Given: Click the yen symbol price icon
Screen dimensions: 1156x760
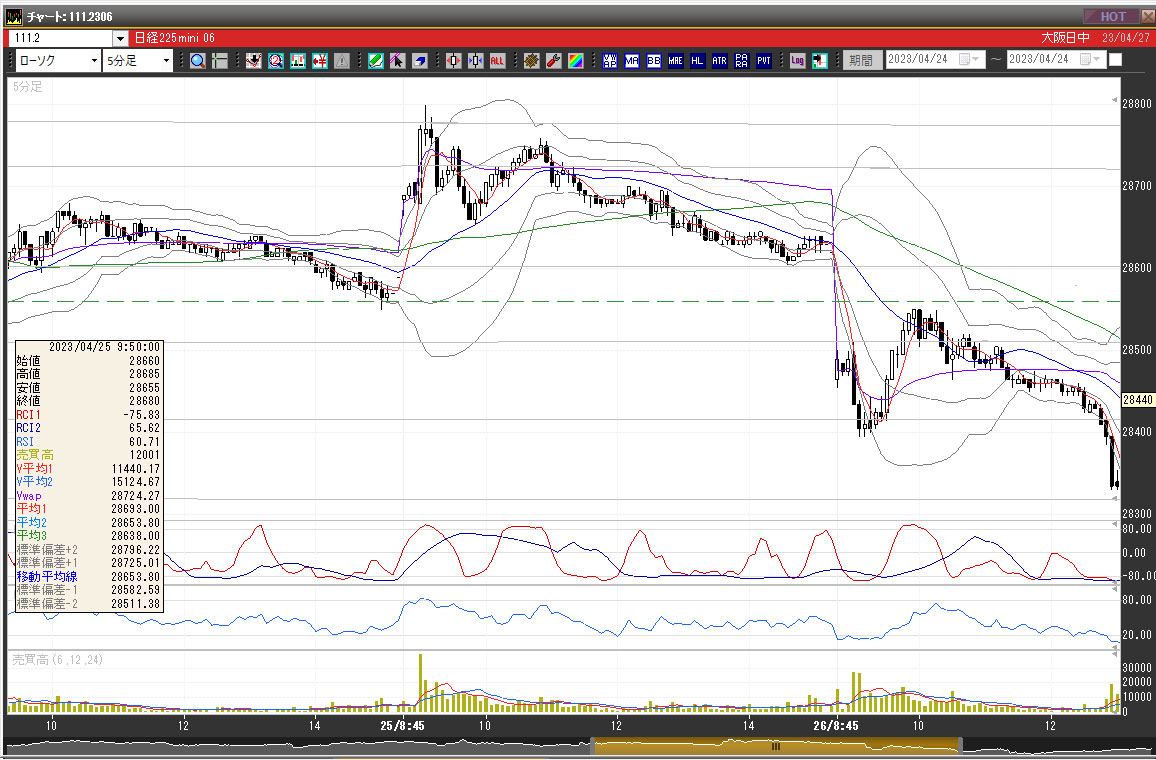Looking at the screenshot, I should [320, 61].
